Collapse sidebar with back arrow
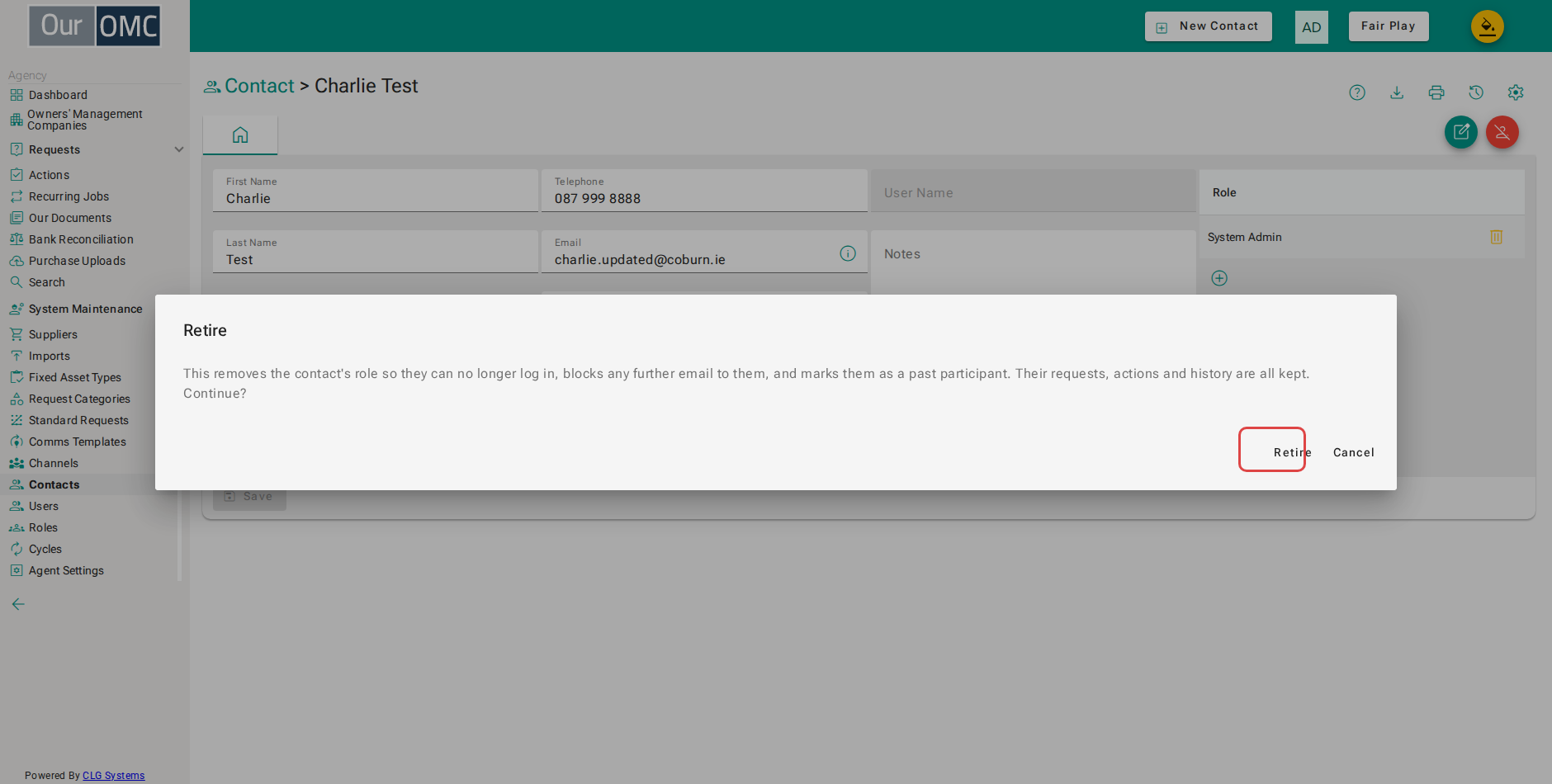This screenshot has height=784, width=1552. pos(18,604)
